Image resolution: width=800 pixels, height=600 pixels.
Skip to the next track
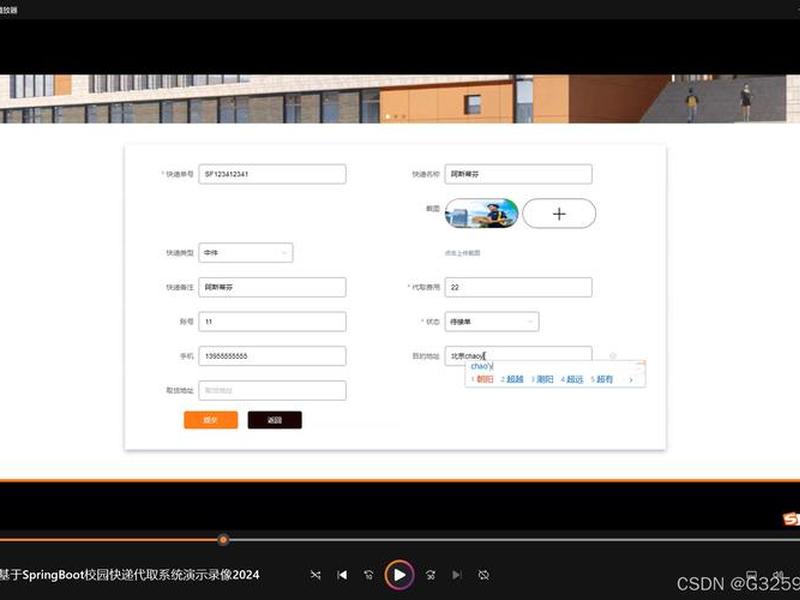tap(457, 575)
